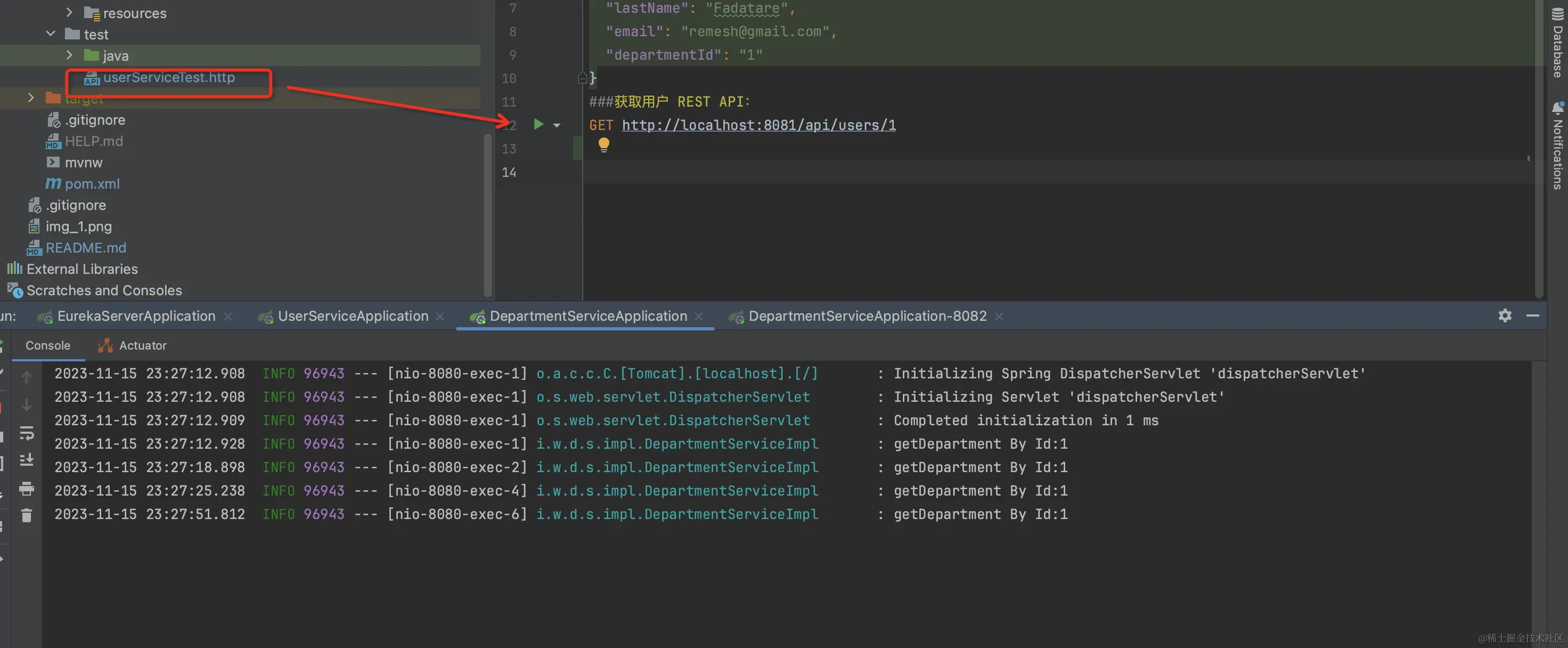This screenshot has width=1568, height=648.
Task: Open the localhost:8081/api/users/1 URL link
Action: [x=758, y=125]
